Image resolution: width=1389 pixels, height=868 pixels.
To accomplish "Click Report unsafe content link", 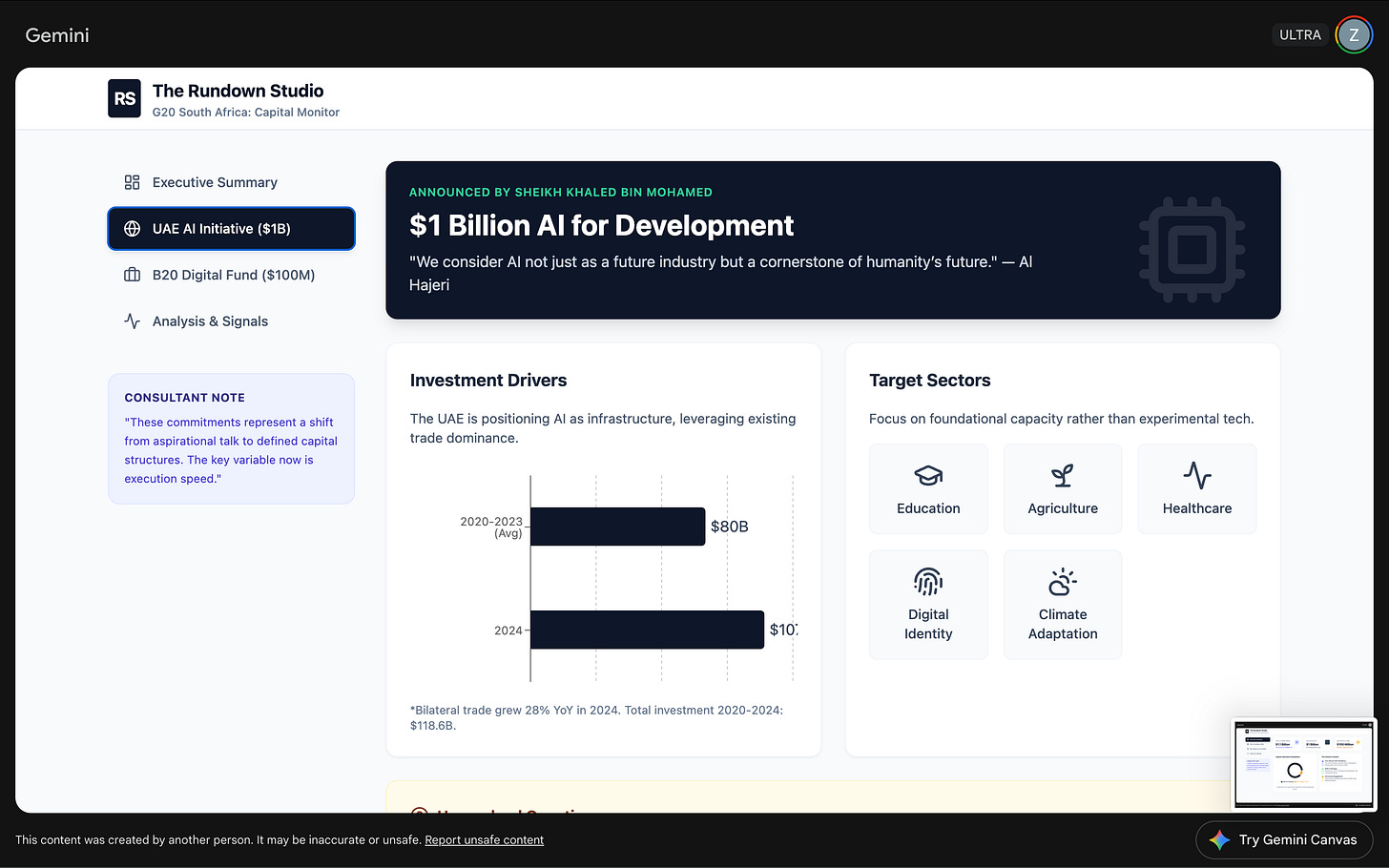I will tap(484, 840).
